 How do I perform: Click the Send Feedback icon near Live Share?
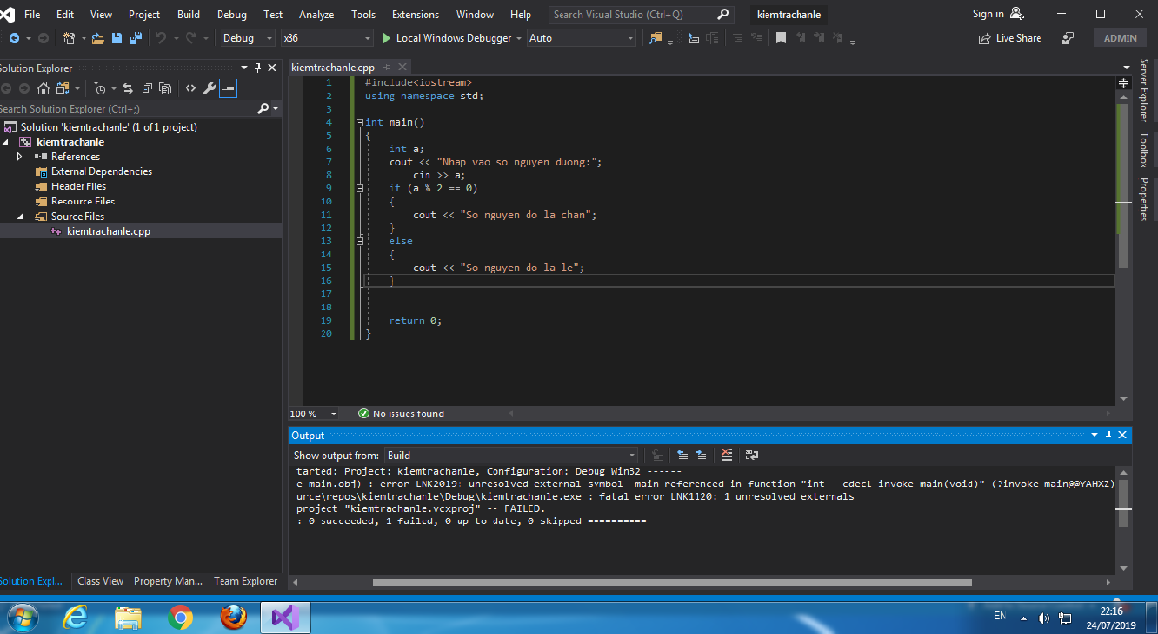1068,38
